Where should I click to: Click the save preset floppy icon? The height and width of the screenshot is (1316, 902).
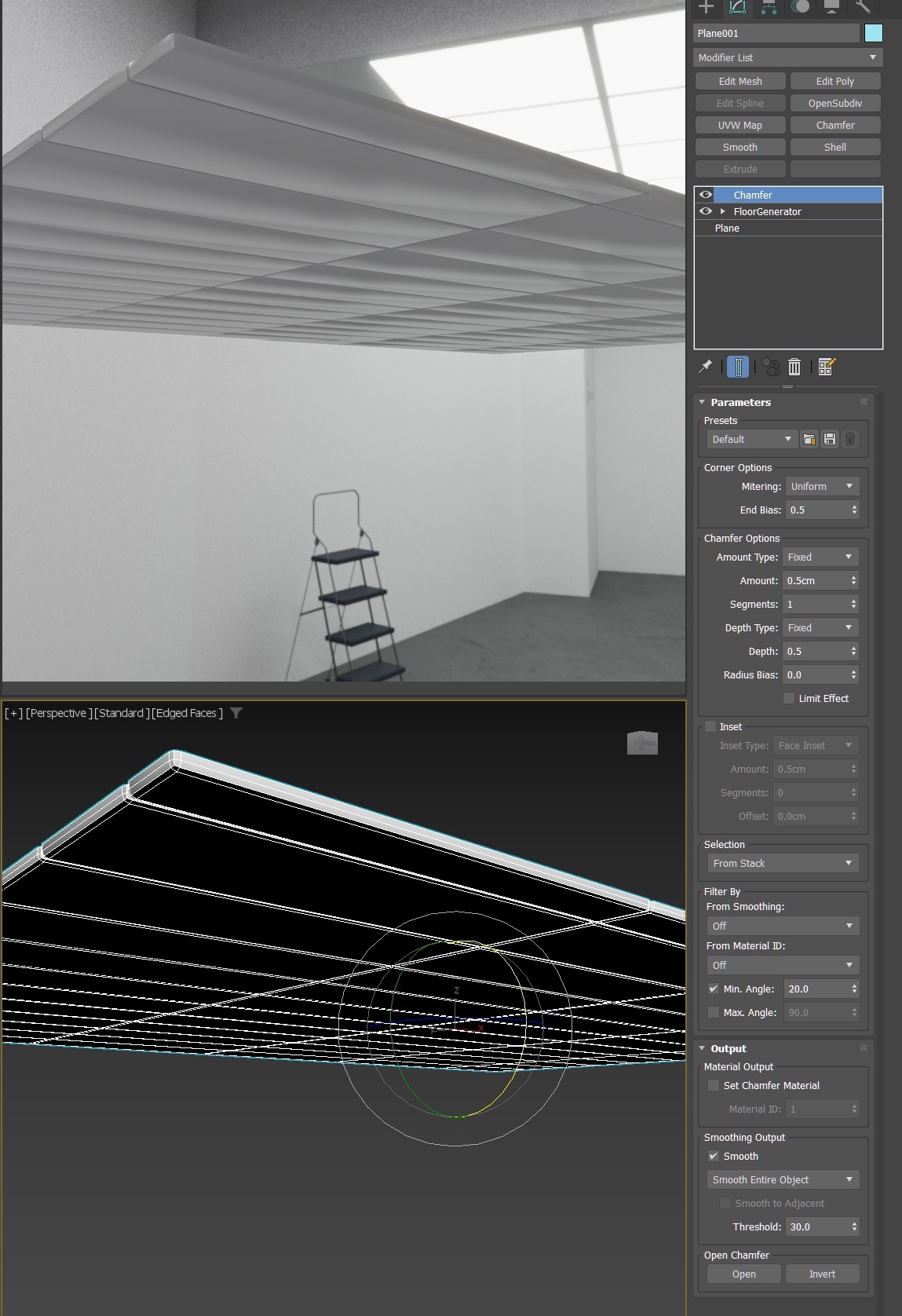830,440
